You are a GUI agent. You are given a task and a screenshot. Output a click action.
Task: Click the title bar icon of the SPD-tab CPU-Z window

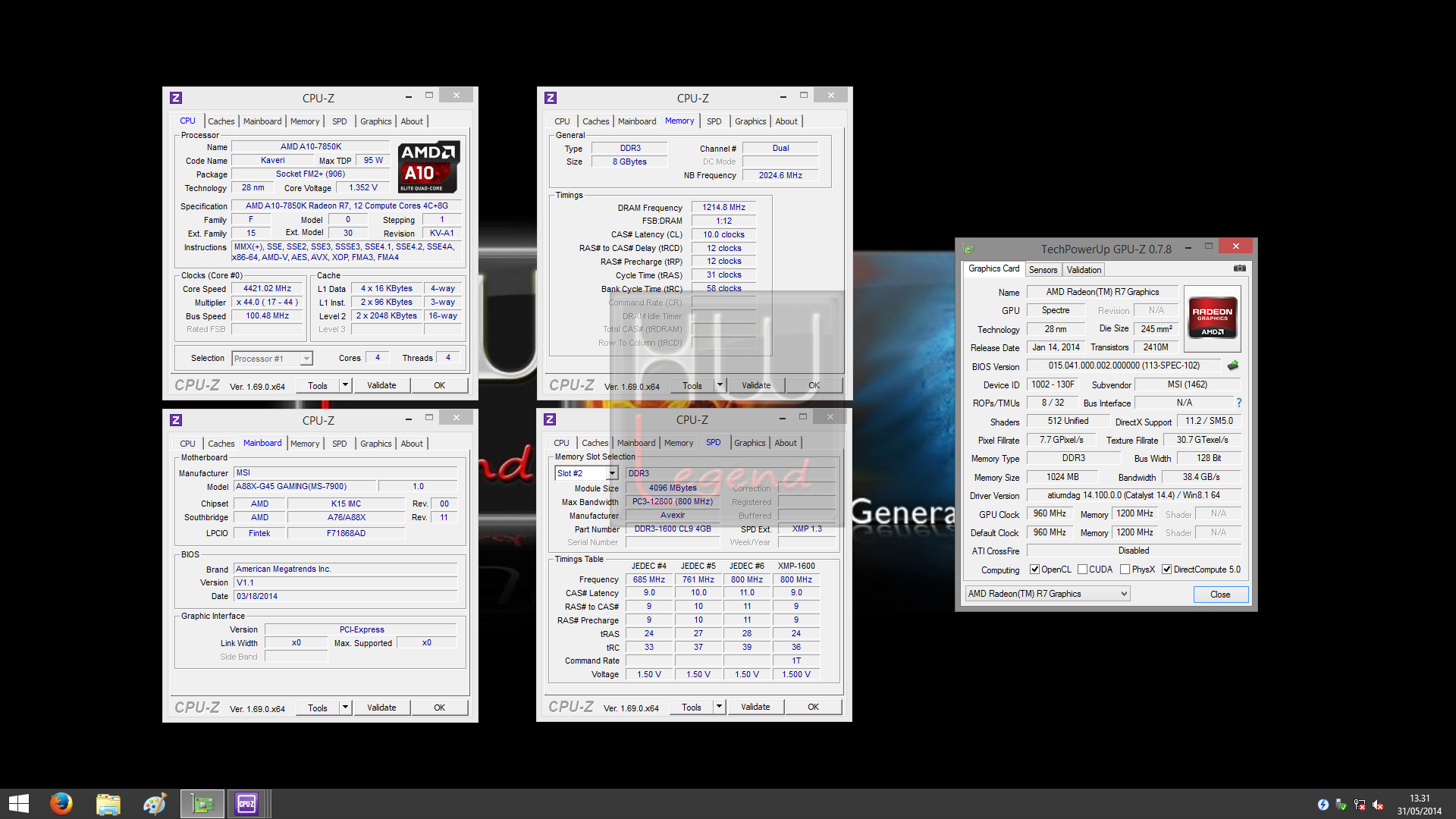coord(550,419)
